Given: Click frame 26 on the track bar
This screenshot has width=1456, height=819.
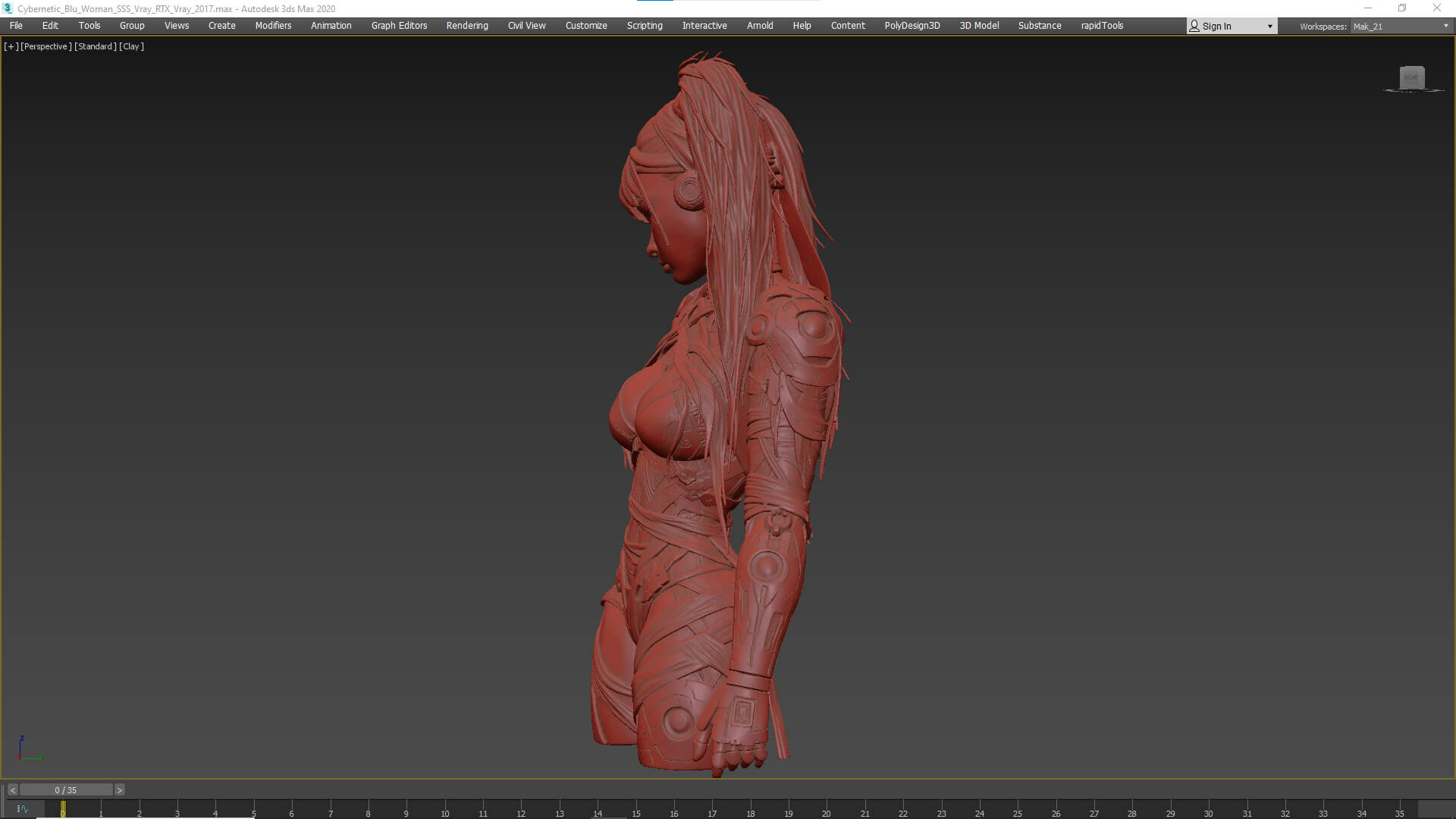Looking at the screenshot, I should tap(1056, 813).
